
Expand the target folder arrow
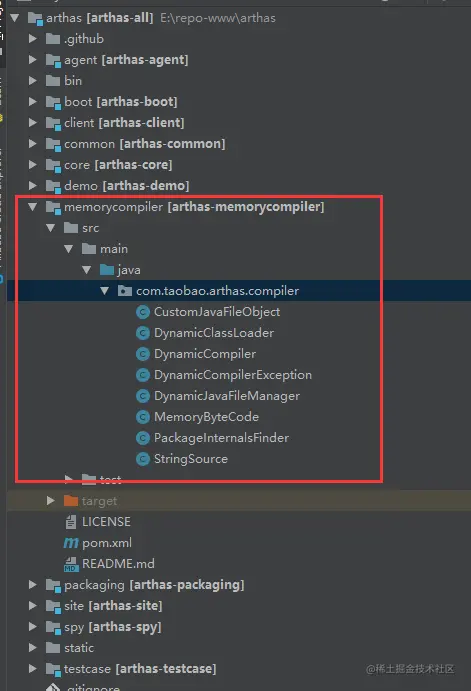click(51, 501)
